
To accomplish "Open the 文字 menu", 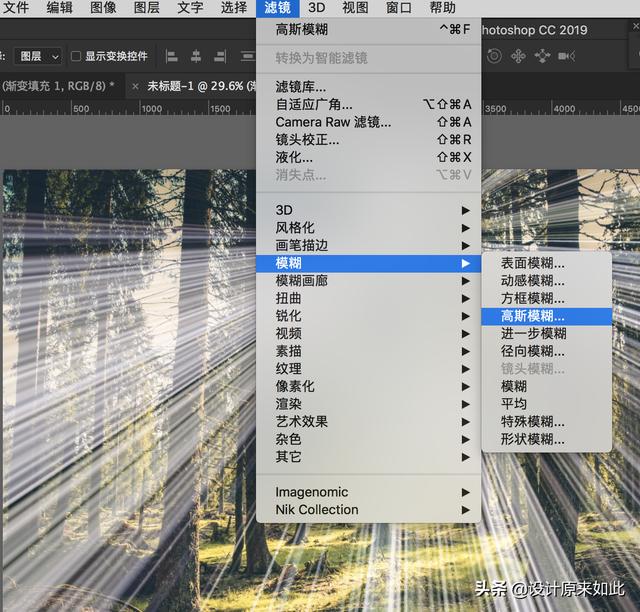I will click(190, 7).
